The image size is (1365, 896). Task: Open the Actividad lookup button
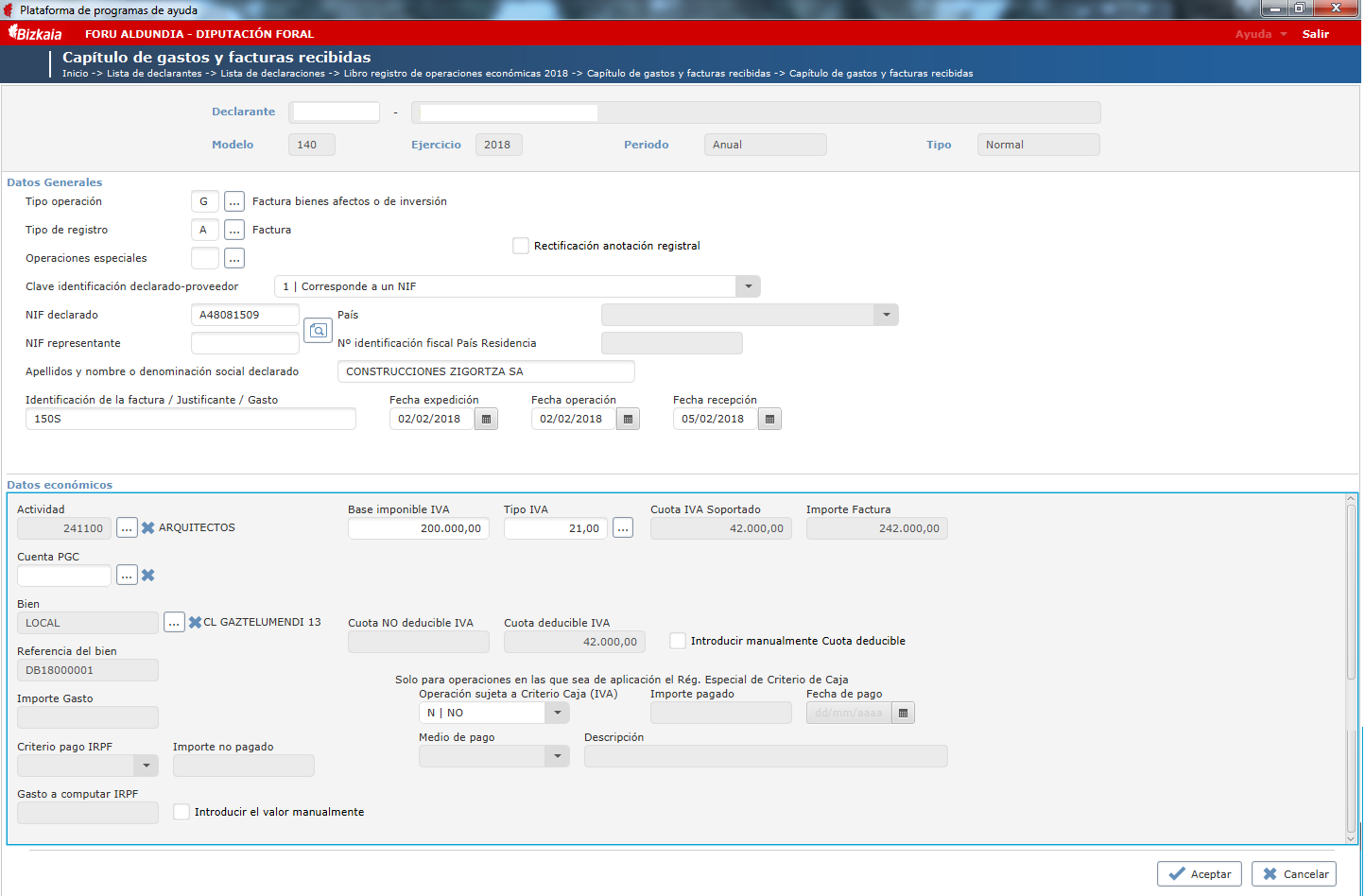127,528
